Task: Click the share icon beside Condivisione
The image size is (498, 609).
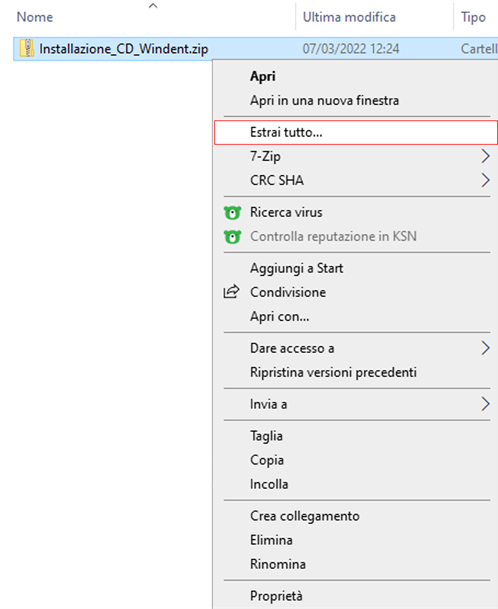Action: 232,292
